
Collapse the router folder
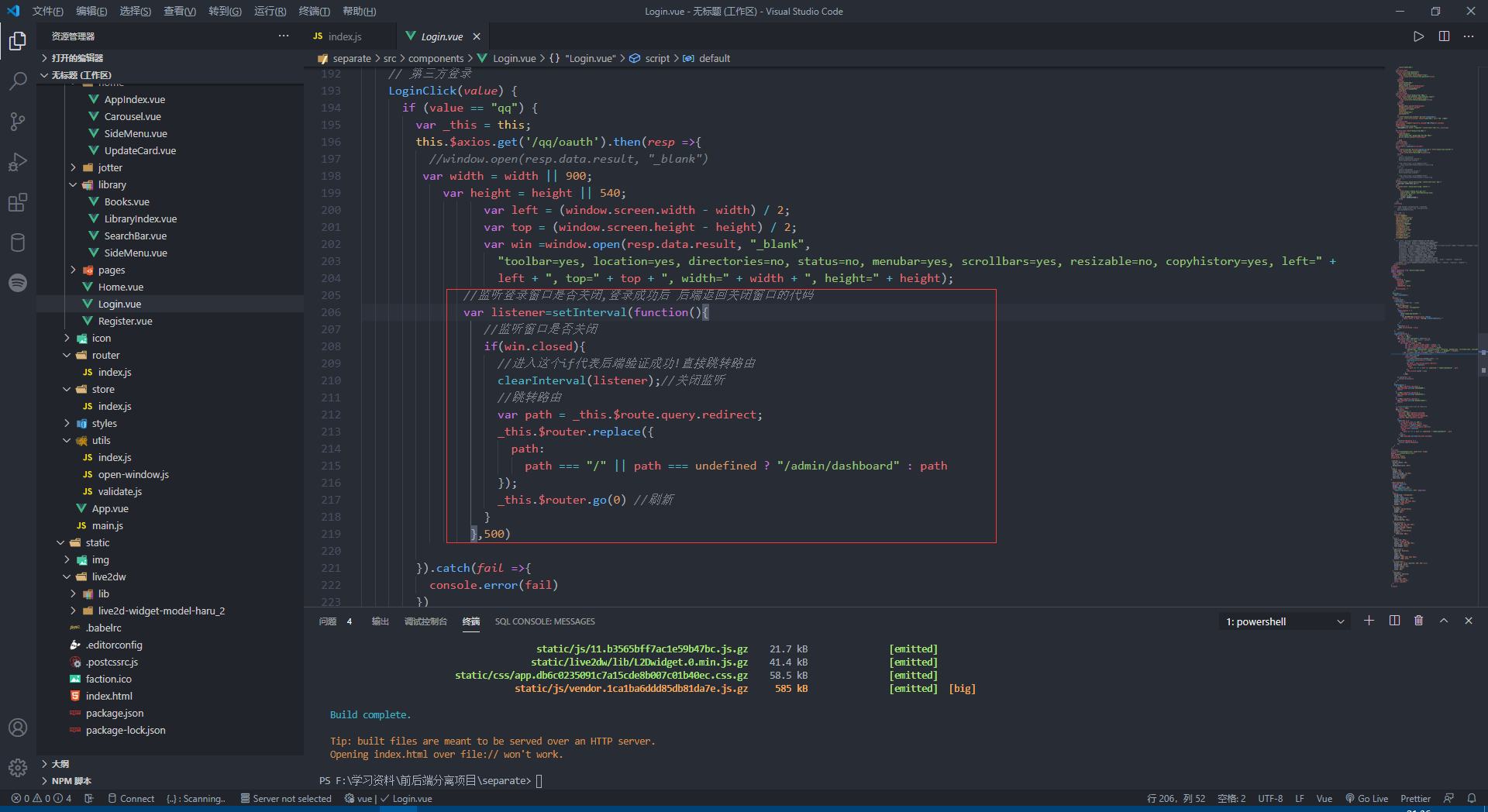(105, 355)
